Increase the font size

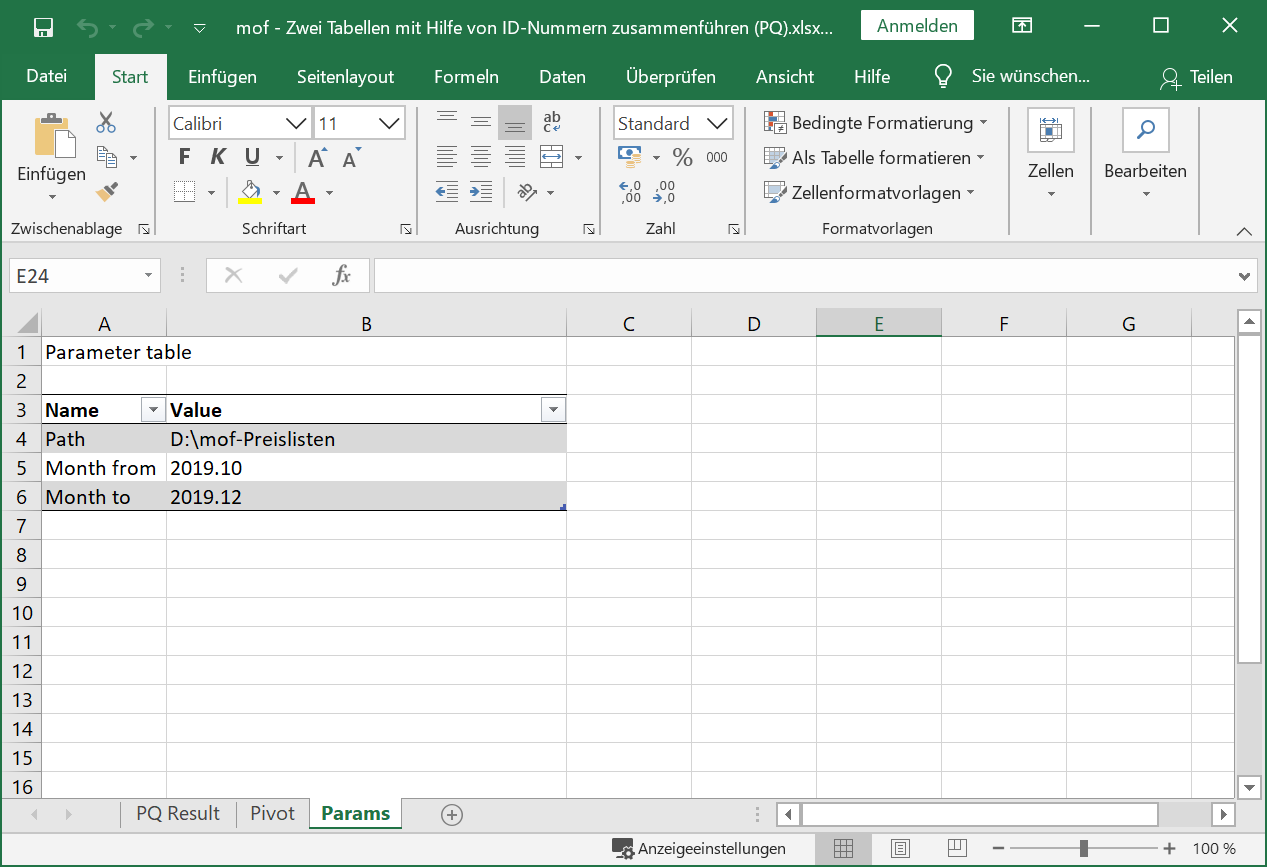click(x=317, y=158)
